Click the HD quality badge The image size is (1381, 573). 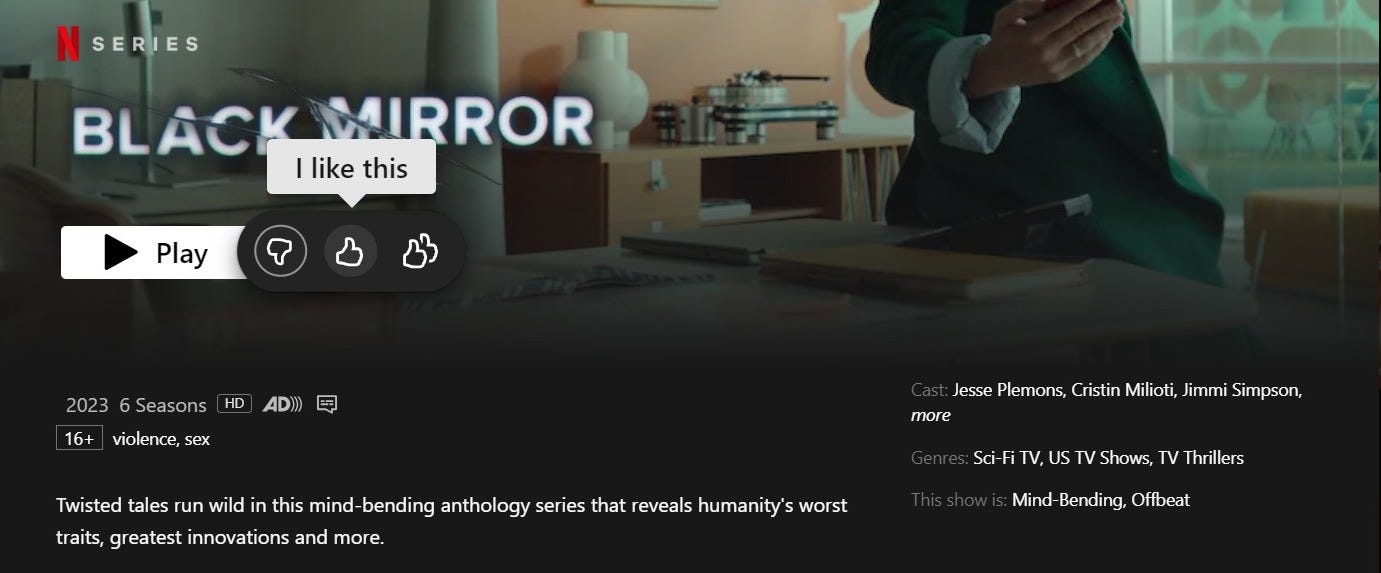point(234,404)
